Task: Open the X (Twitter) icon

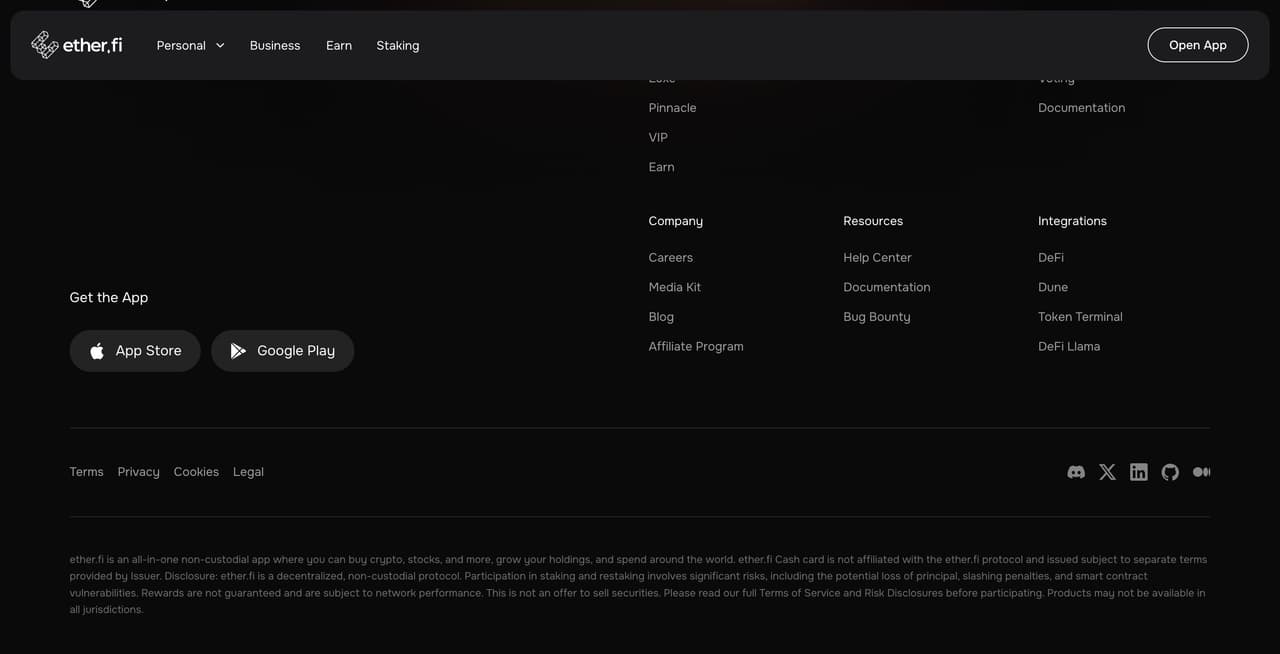Action: click(x=1107, y=472)
